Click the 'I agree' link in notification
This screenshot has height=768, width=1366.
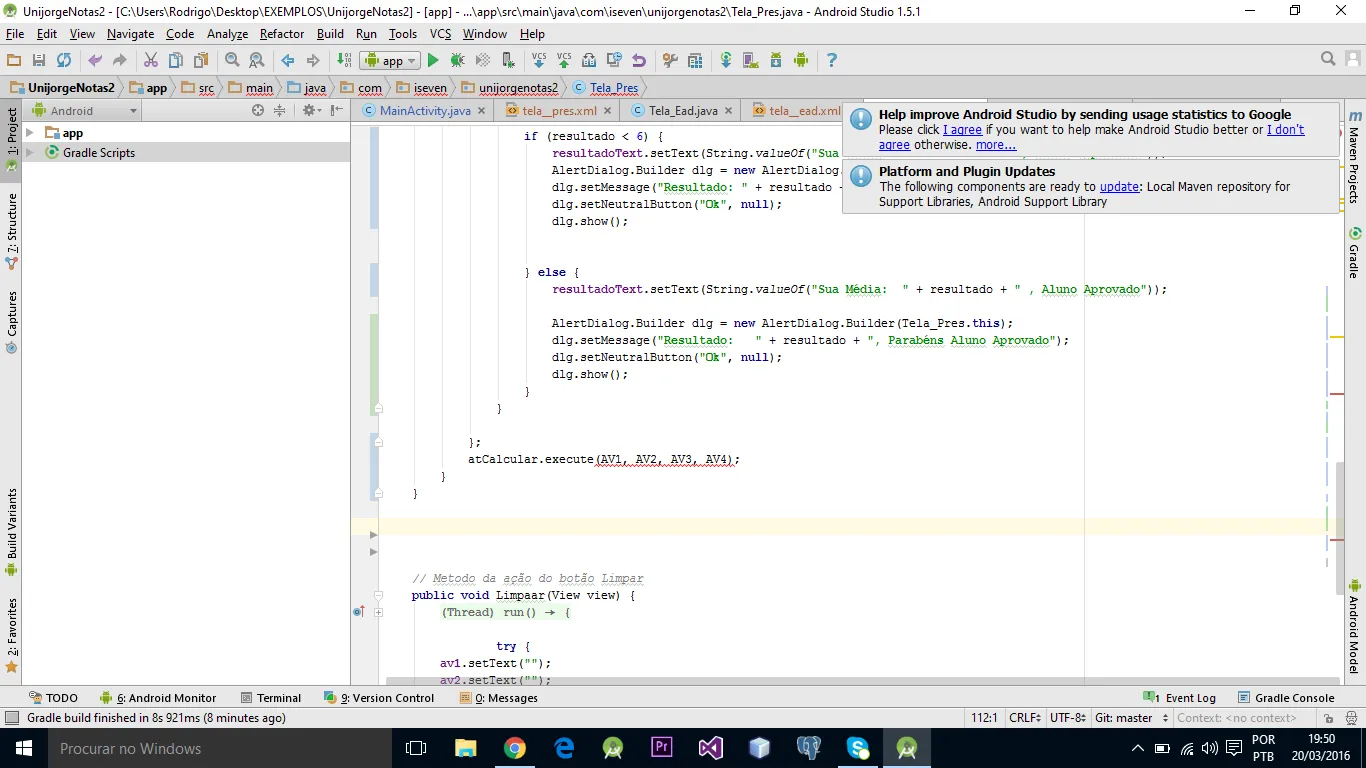pyautogui.click(x=962, y=130)
